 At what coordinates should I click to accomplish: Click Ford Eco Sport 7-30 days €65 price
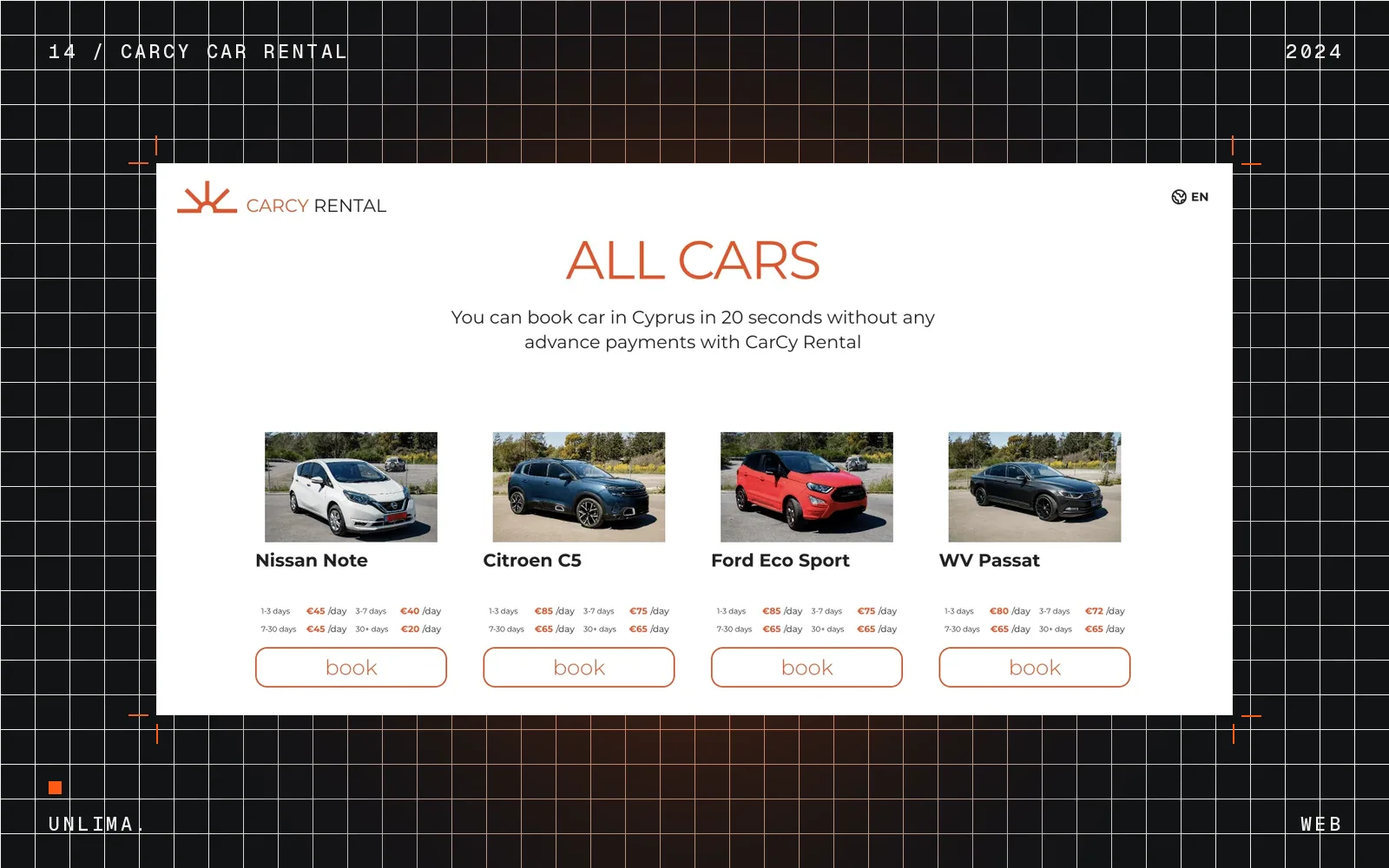[x=782, y=629]
